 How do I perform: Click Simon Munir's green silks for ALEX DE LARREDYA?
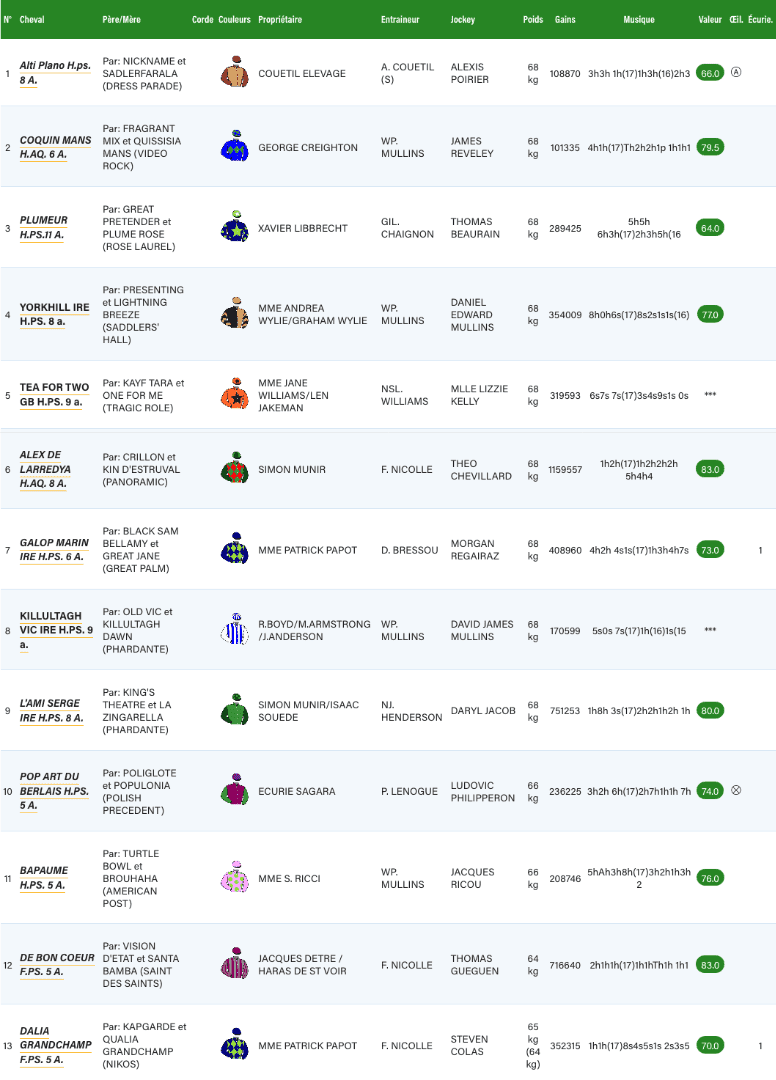(235, 468)
